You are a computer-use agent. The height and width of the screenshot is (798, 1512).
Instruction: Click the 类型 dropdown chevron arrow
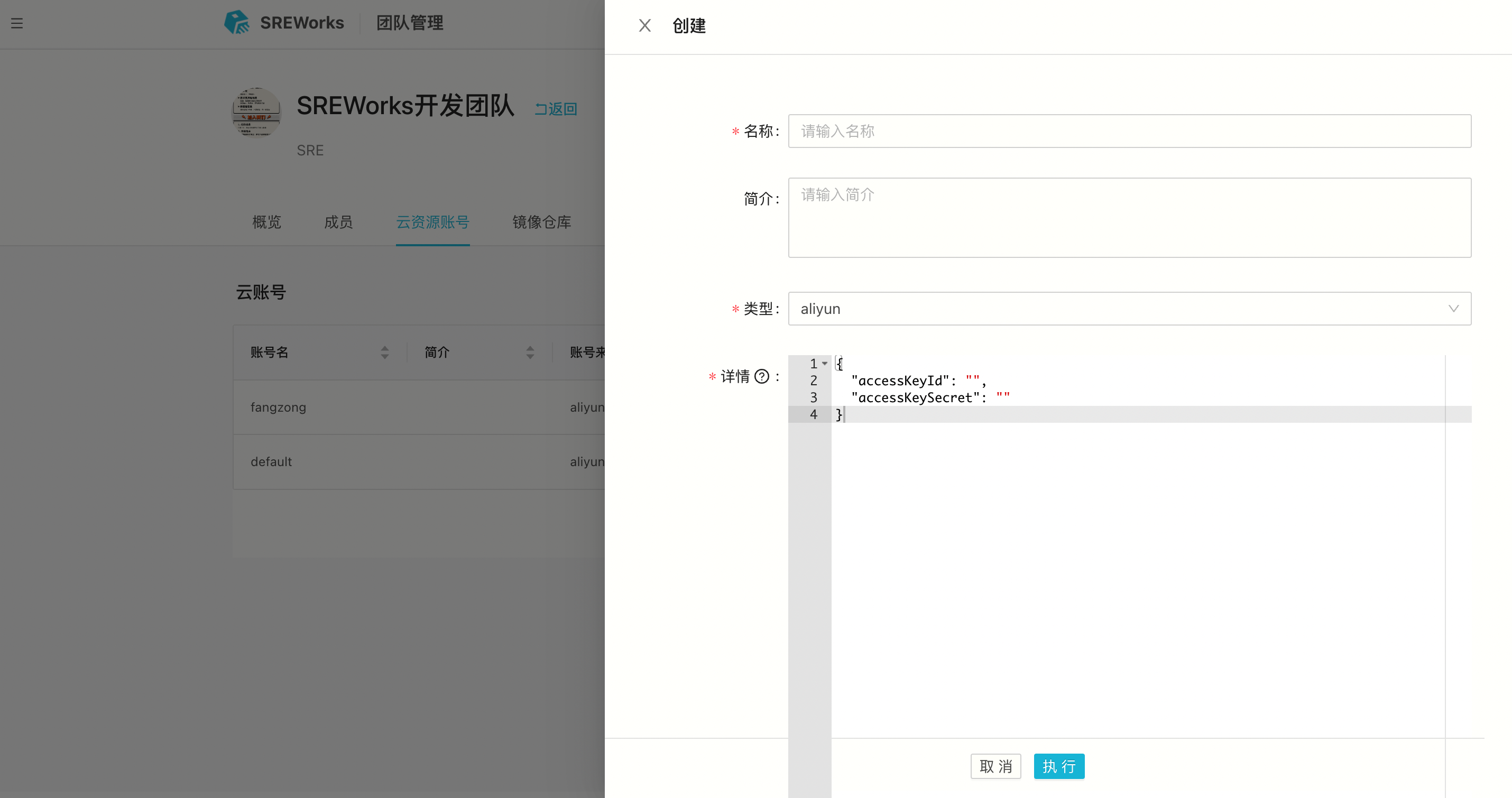pos(1453,309)
